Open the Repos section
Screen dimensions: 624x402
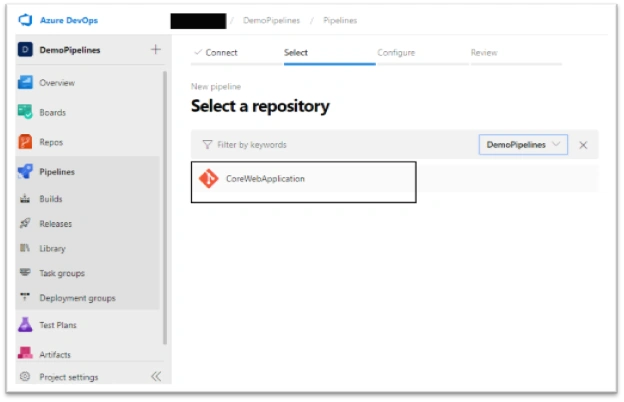coord(51,142)
